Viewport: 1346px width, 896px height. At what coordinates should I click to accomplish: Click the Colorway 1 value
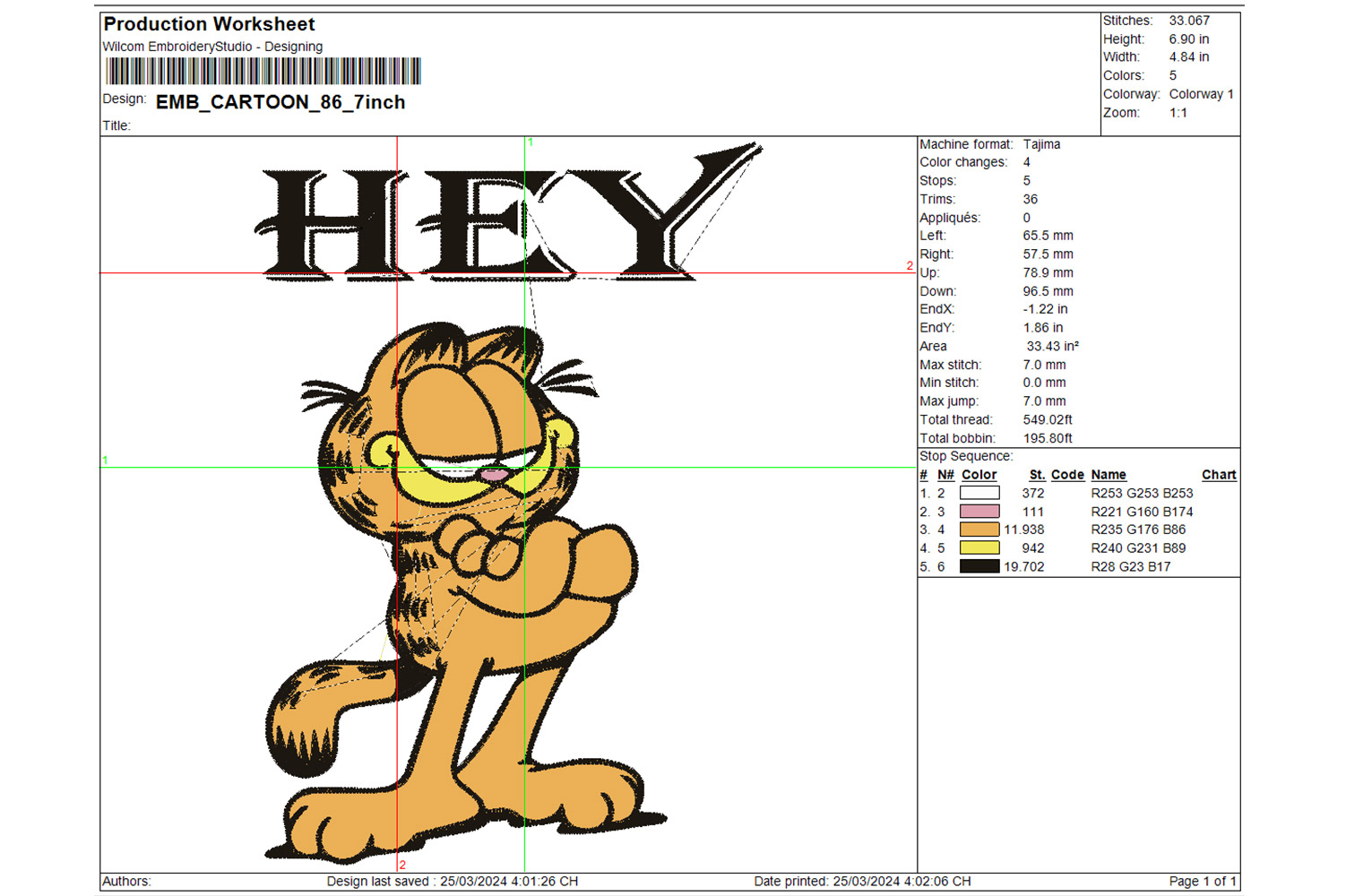(x=1202, y=94)
